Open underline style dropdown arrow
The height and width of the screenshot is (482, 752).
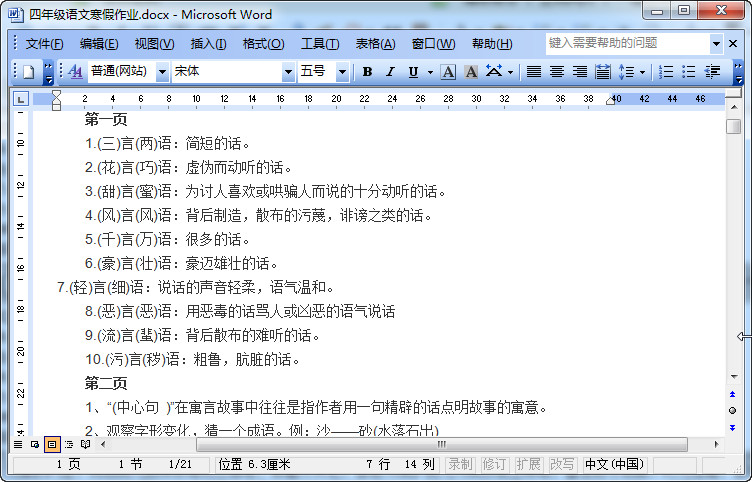(x=430, y=72)
